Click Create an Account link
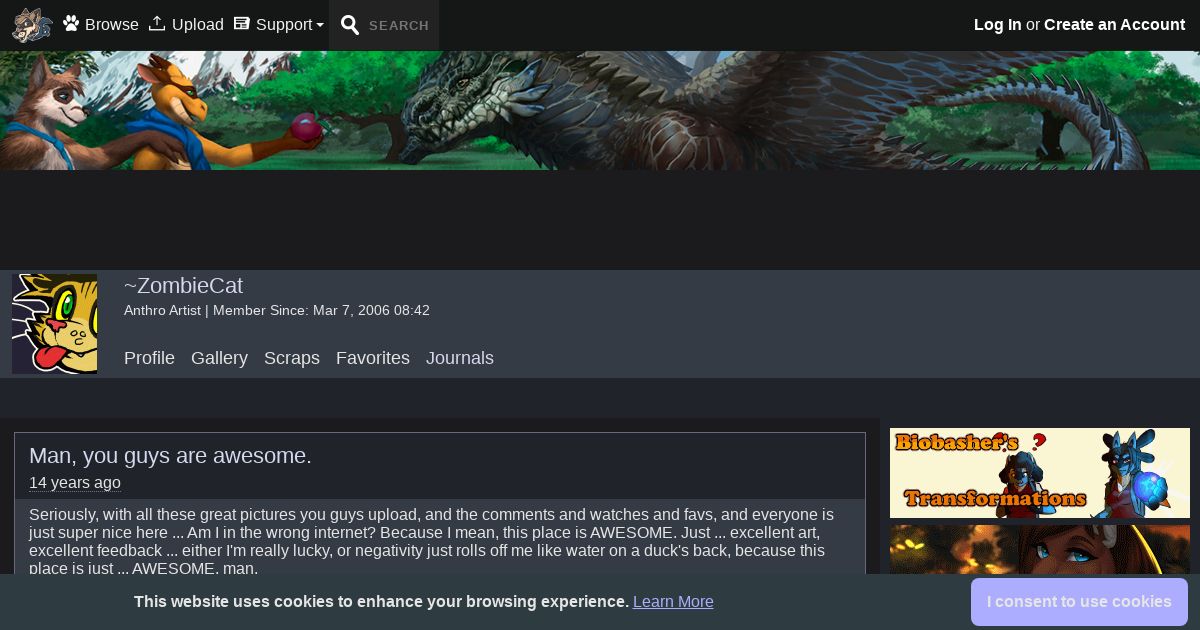Image resolution: width=1200 pixels, height=630 pixels. (x=1114, y=25)
